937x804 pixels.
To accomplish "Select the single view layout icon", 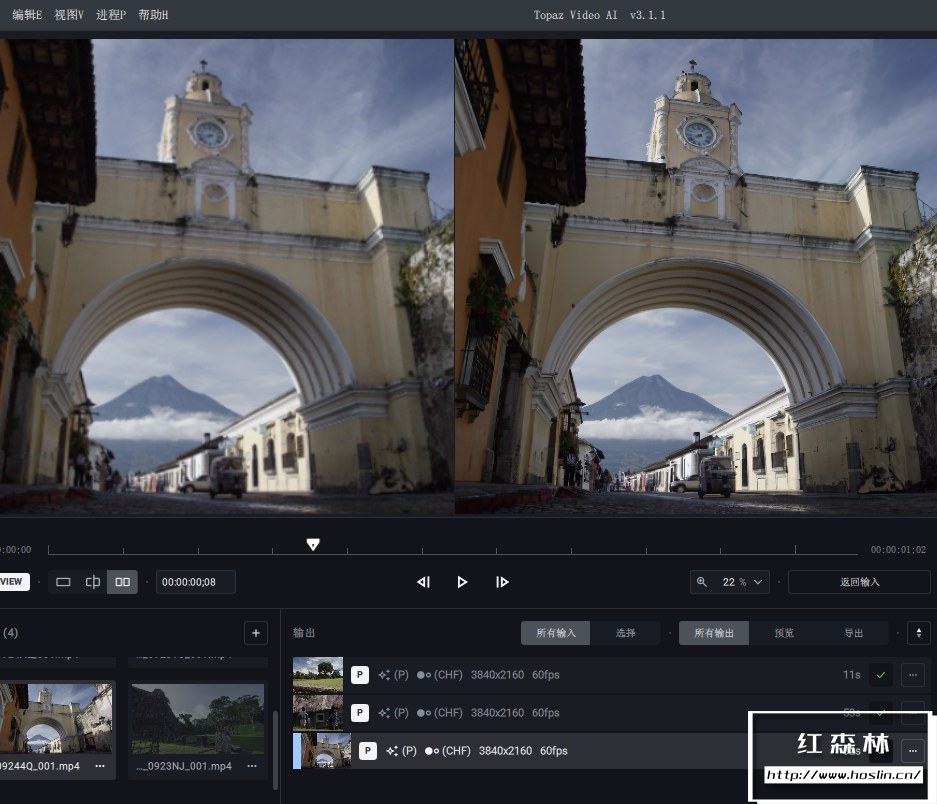I will pyautogui.click(x=63, y=582).
